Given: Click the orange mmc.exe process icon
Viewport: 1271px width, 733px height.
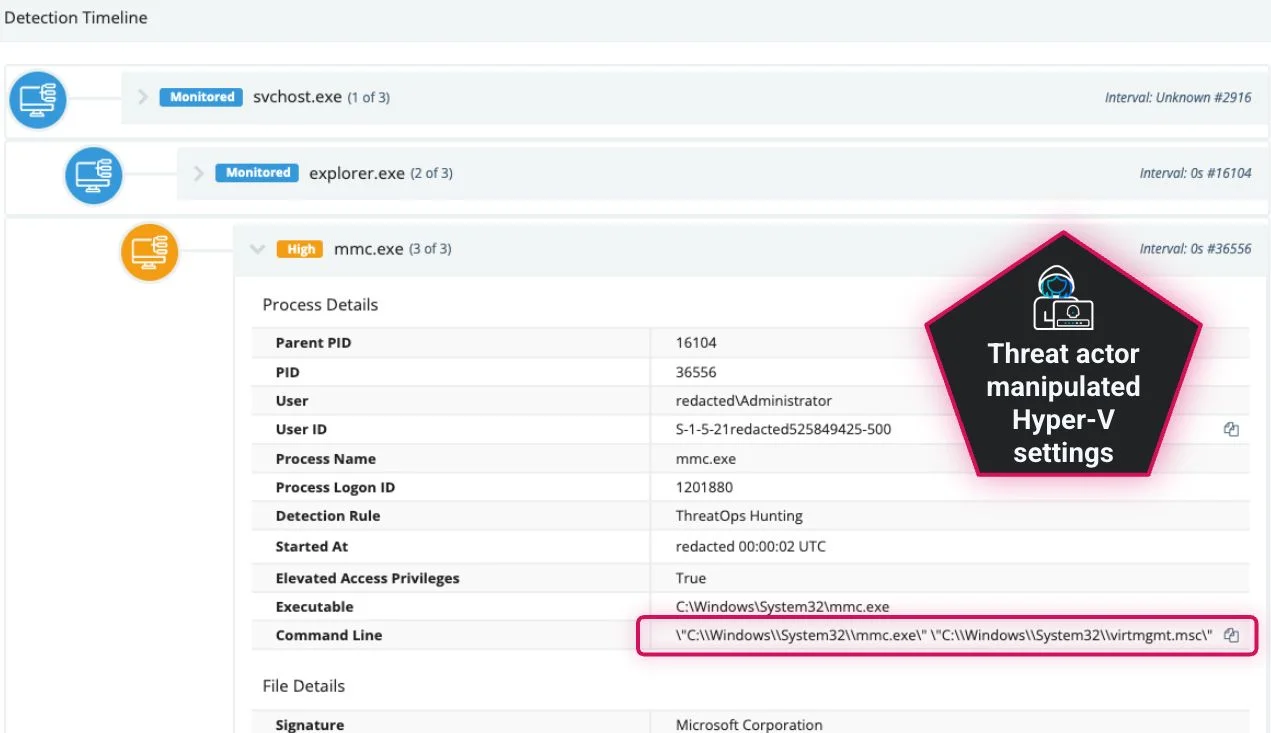Looking at the screenshot, I should pyautogui.click(x=150, y=252).
